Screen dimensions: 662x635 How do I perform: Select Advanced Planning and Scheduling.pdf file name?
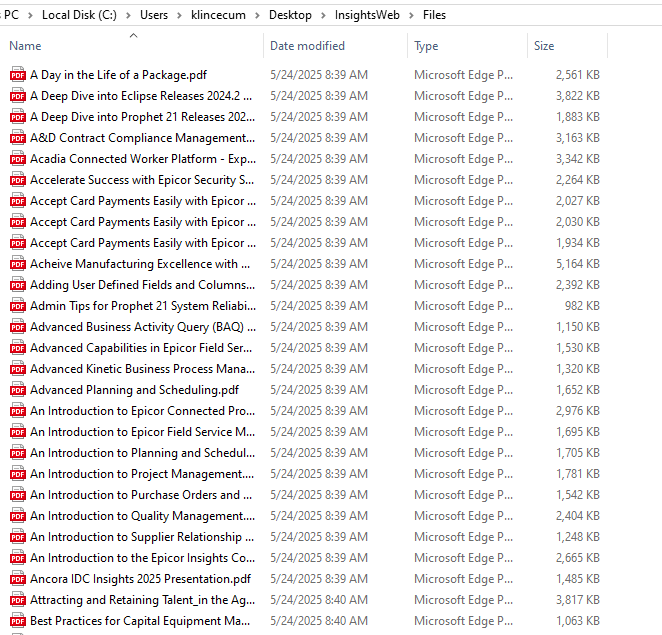pyautogui.click(x=134, y=390)
